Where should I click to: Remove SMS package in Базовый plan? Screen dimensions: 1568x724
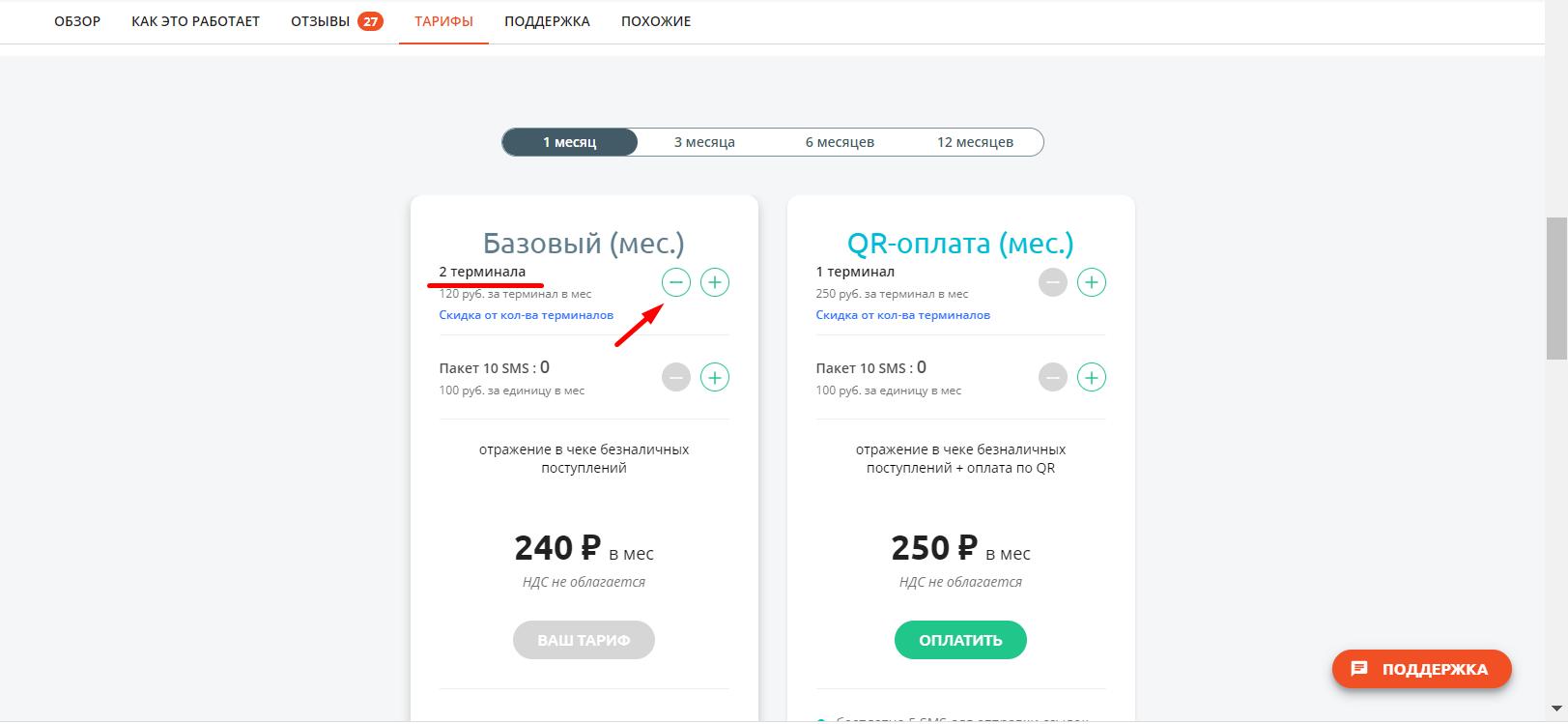tap(676, 377)
